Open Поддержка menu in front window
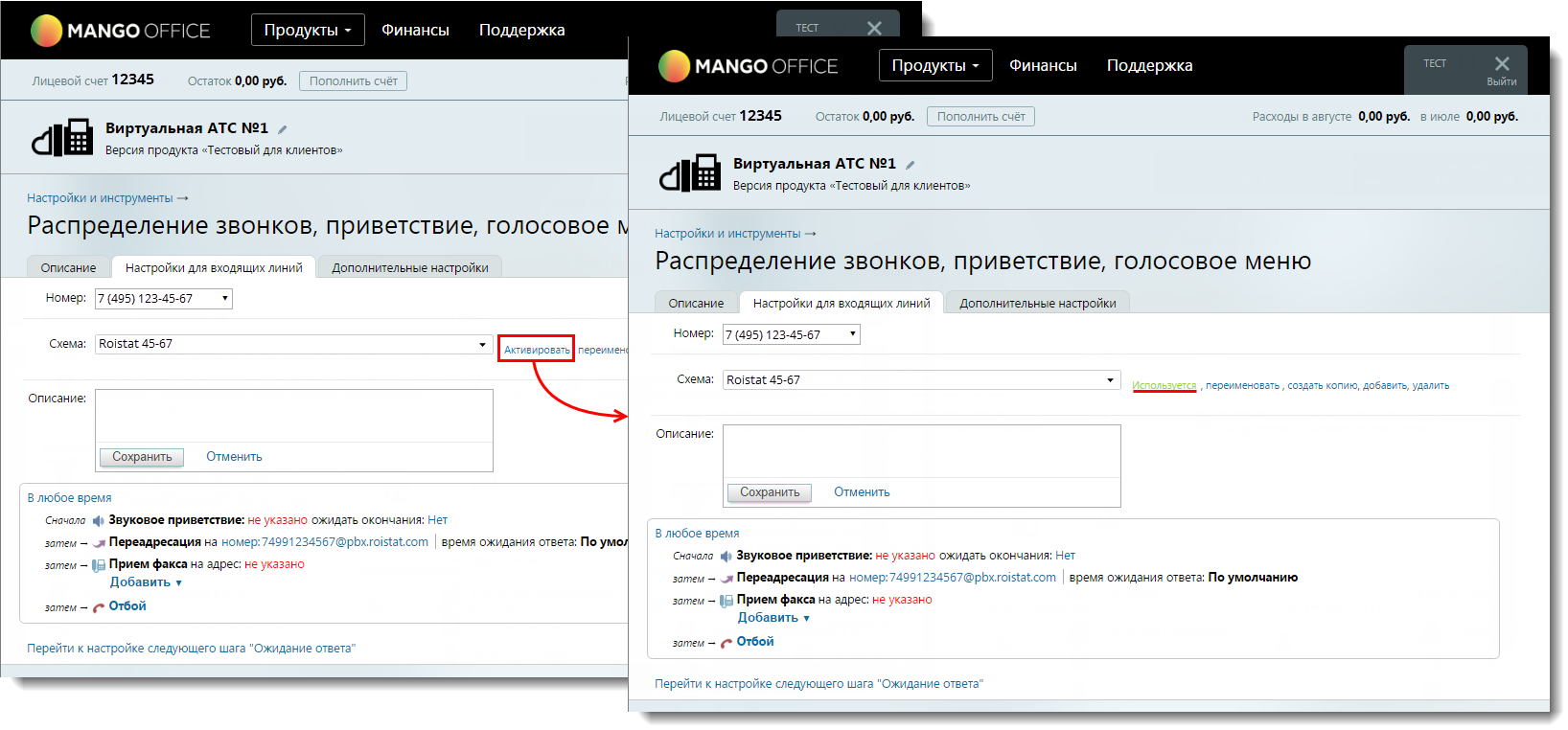 [x=1149, y=65]
